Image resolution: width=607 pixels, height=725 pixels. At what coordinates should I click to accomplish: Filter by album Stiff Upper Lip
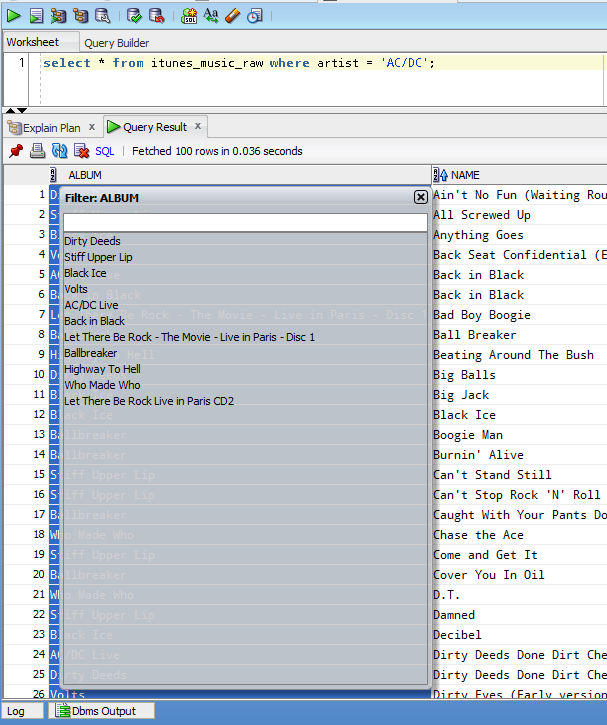(98, 257)
